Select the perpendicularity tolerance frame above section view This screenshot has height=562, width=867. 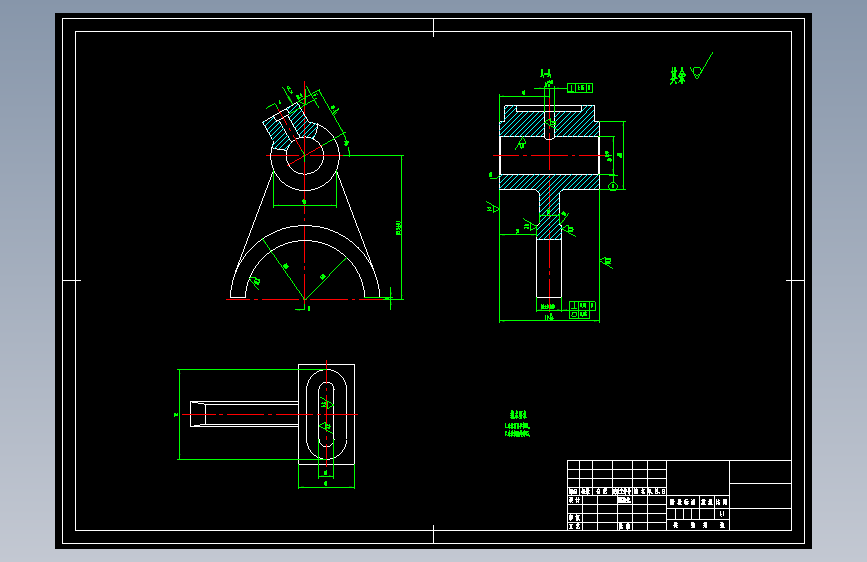click(580, 88)
